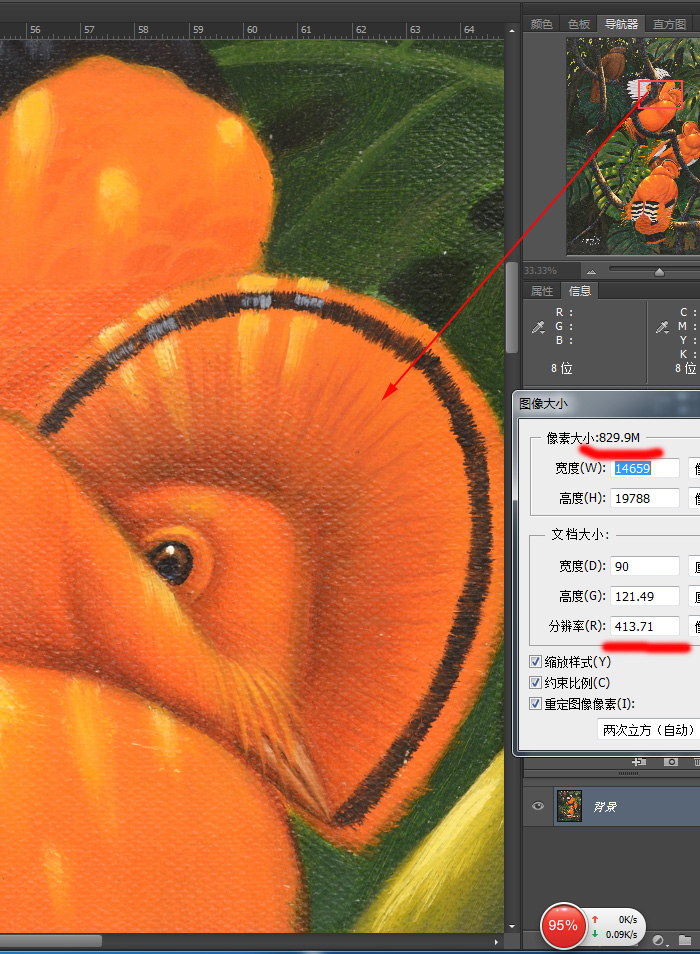Toggle the 缩放样式(Y) checkbox
This screenshot has width=700, height=954.
point(535,662)
